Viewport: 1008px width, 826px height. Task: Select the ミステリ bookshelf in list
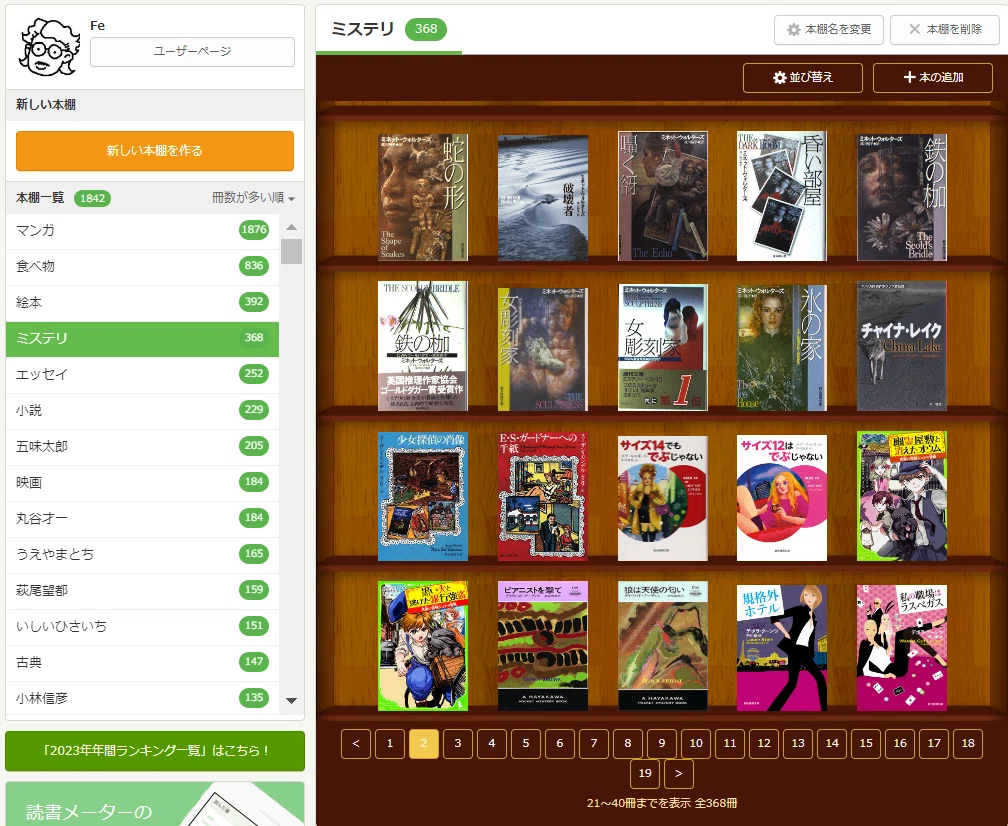[x=143, y=339]
